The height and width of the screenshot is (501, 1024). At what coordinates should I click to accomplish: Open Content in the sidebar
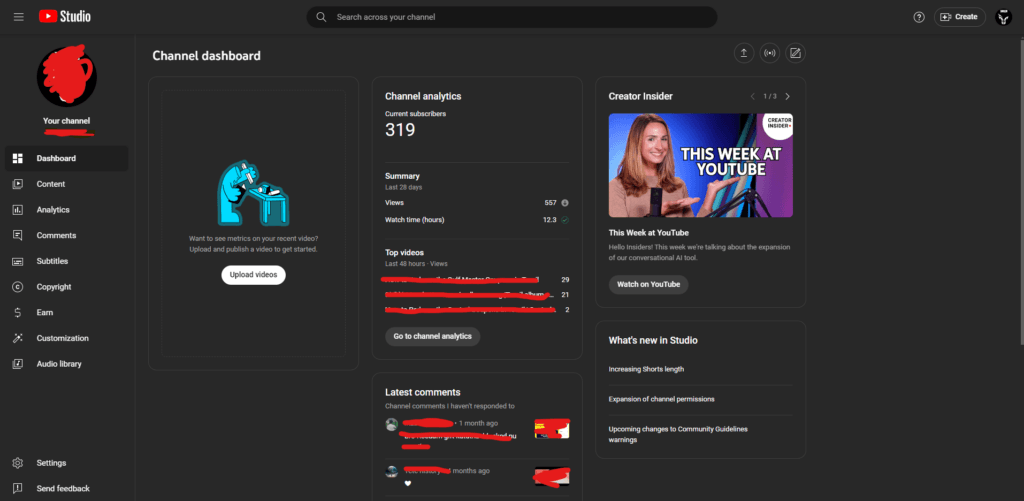coord(67,184)
